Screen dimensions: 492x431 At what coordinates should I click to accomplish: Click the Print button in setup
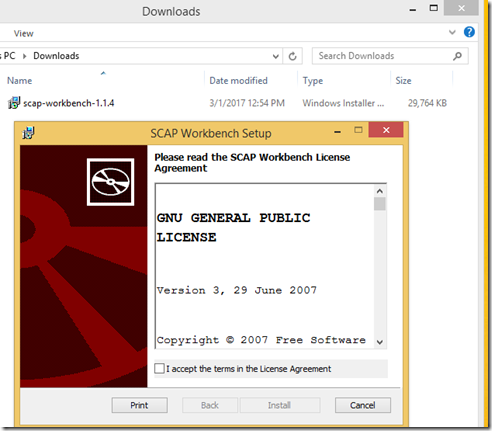(139, 405)
